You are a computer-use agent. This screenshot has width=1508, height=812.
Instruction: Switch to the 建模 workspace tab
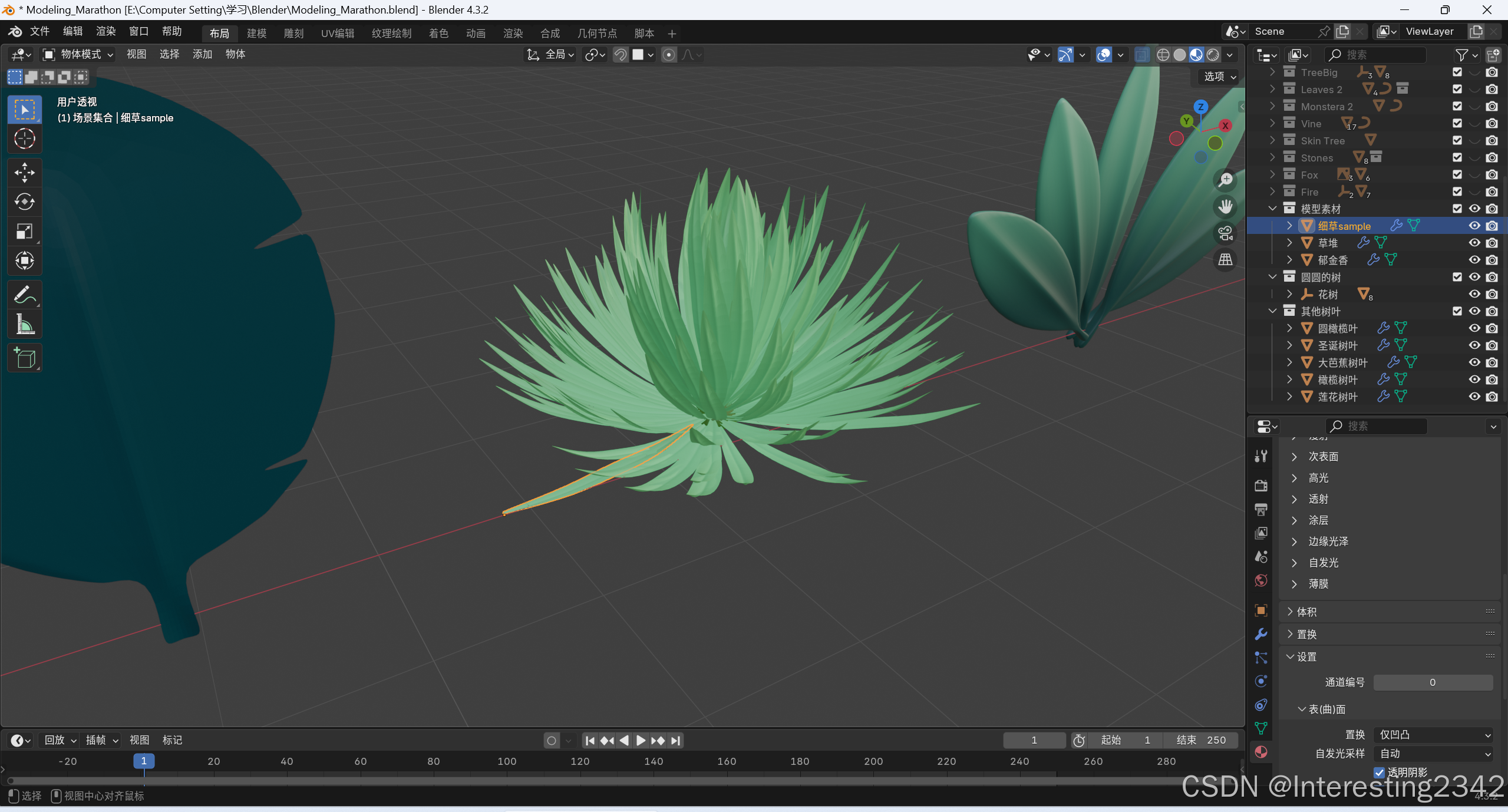[x=256, y=34]
